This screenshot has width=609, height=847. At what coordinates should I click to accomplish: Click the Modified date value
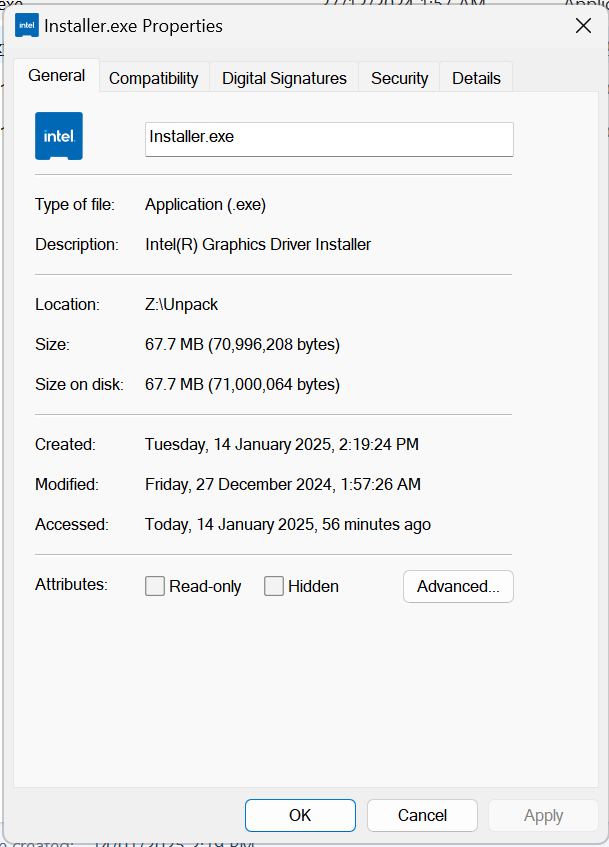click(283, 484)
